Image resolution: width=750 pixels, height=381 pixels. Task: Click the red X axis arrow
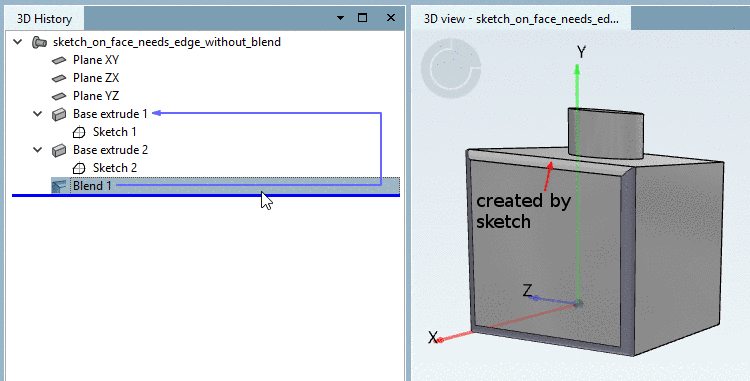click(441, 339)
